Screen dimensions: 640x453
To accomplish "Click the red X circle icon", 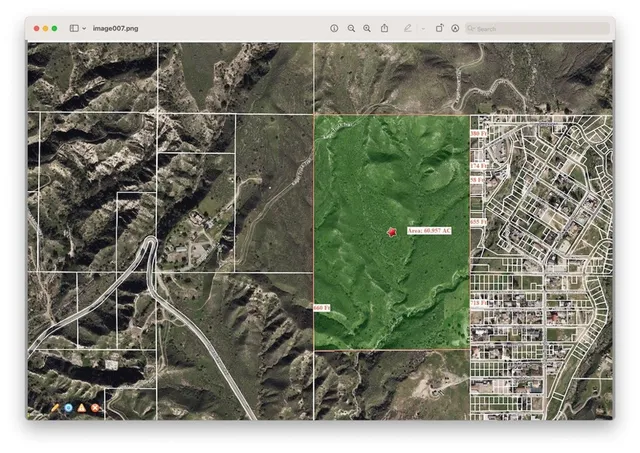I will 94,408.
